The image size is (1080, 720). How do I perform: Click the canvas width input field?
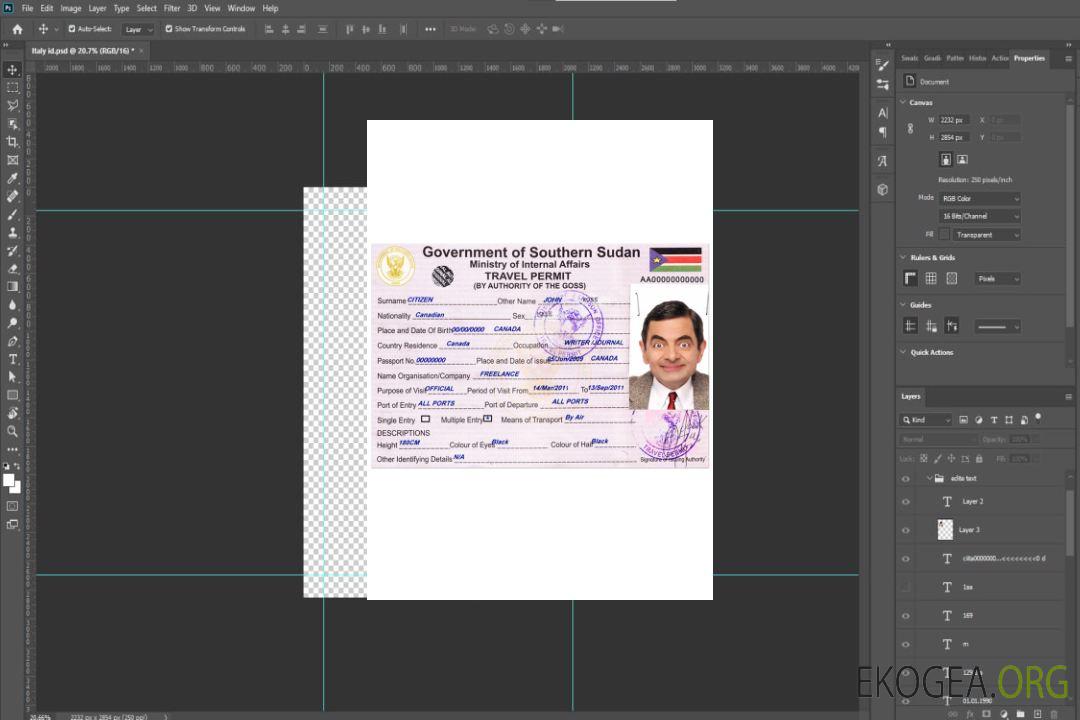954,120
